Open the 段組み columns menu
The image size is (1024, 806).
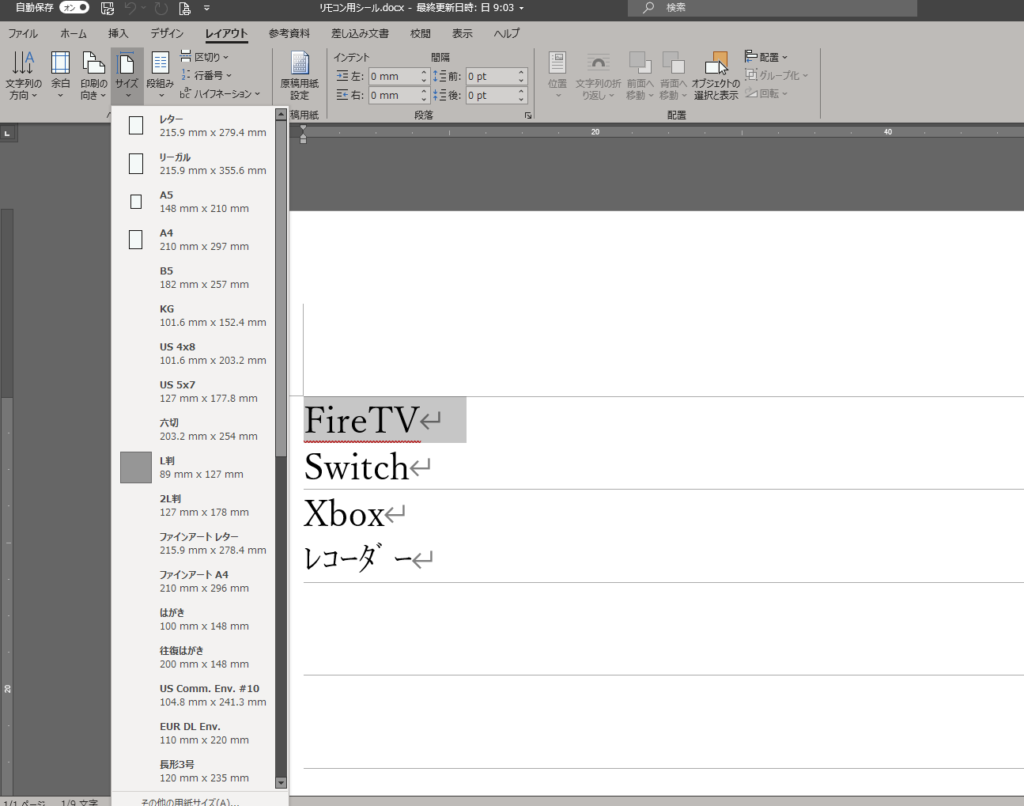pos(160,76)
